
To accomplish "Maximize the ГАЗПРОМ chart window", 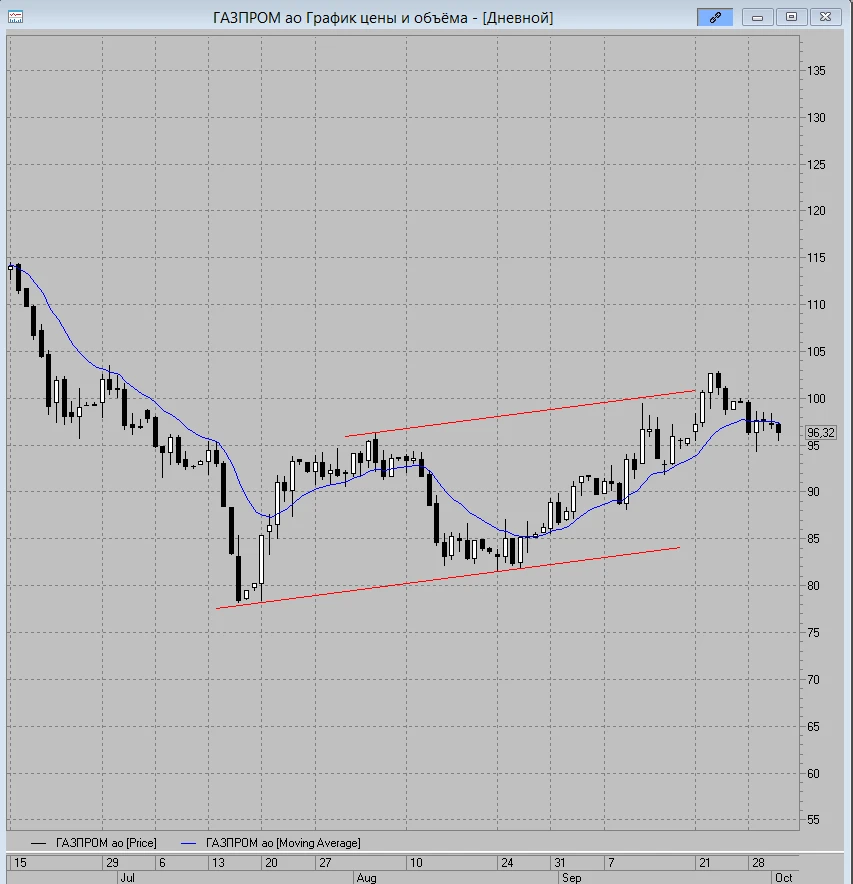I will pyautogui.click(x=791, y=17).
